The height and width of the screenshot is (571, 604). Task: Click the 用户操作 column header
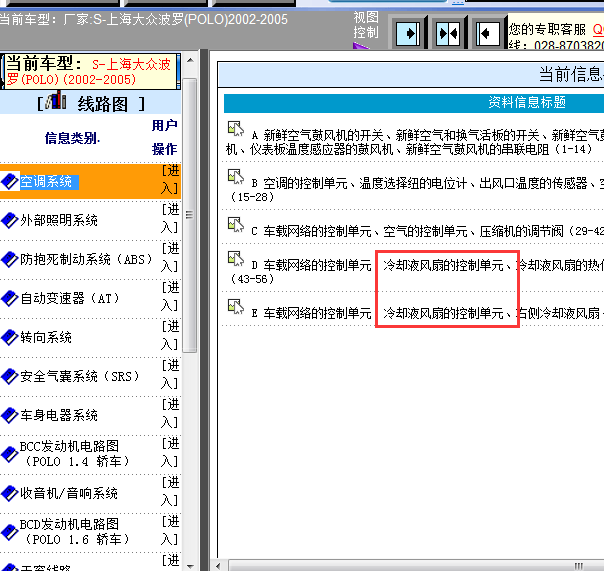(164, 137)
